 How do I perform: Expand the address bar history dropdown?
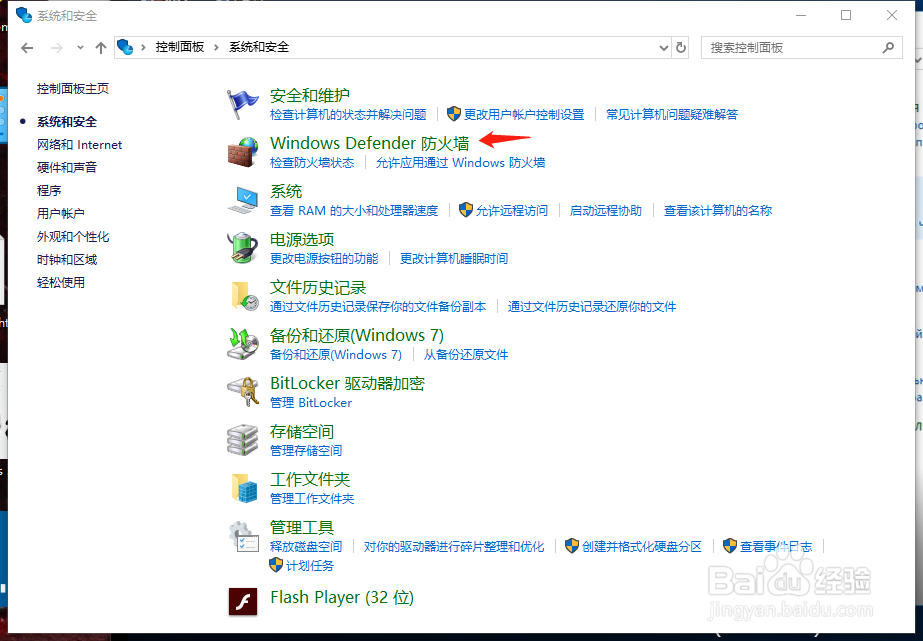pyautogui.click(x=664, y=48)
